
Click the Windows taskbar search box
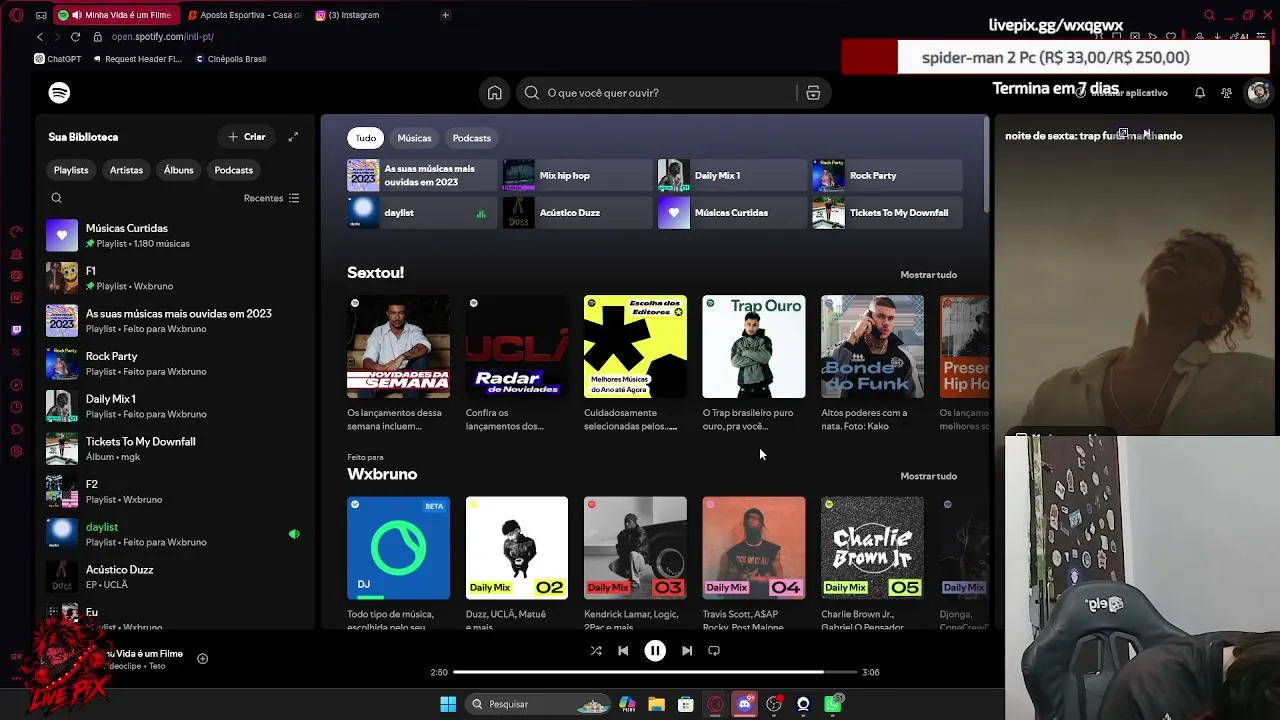540,704
